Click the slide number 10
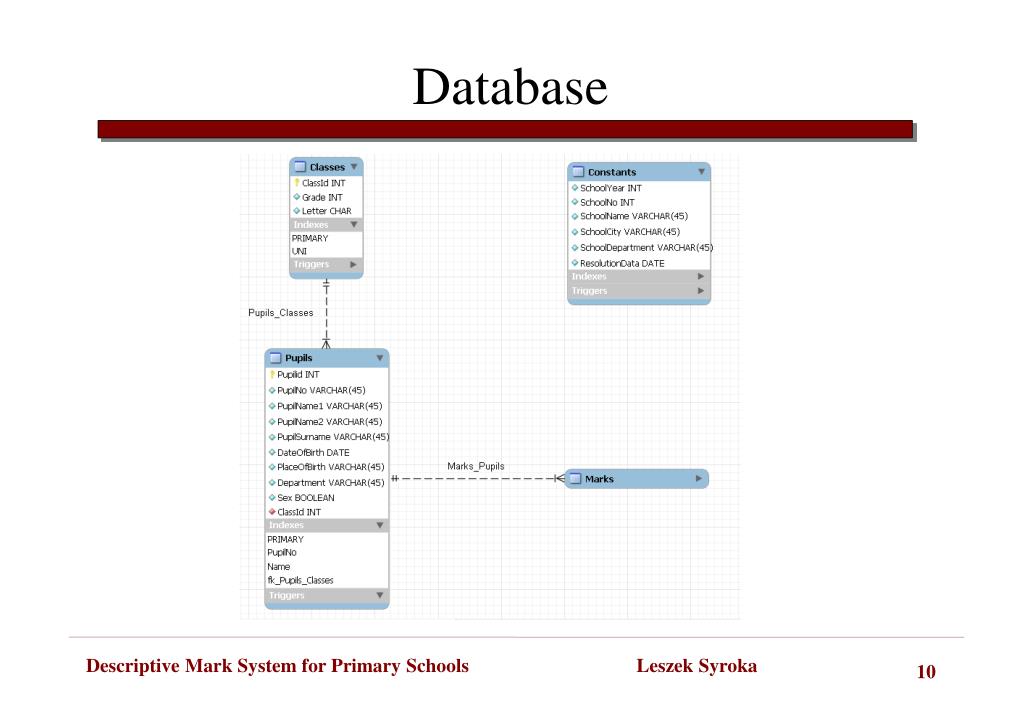The width and height of the screenshot is (1023, 723). 926,671
